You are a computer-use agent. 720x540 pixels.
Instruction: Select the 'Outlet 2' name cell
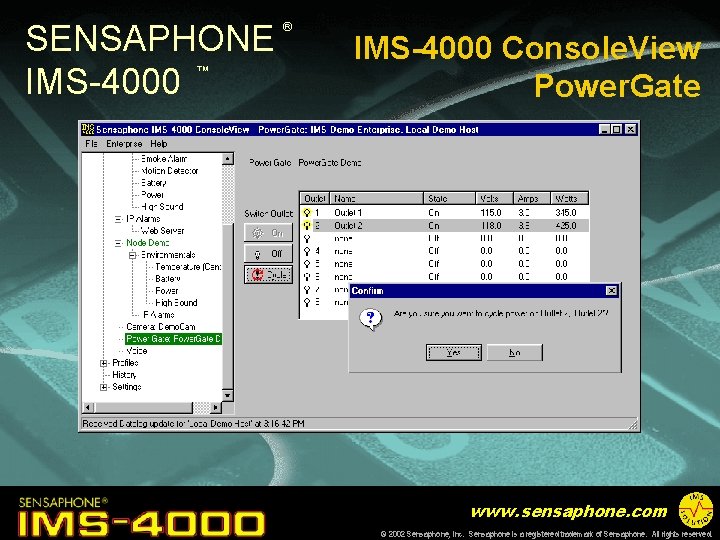(348, 225)
